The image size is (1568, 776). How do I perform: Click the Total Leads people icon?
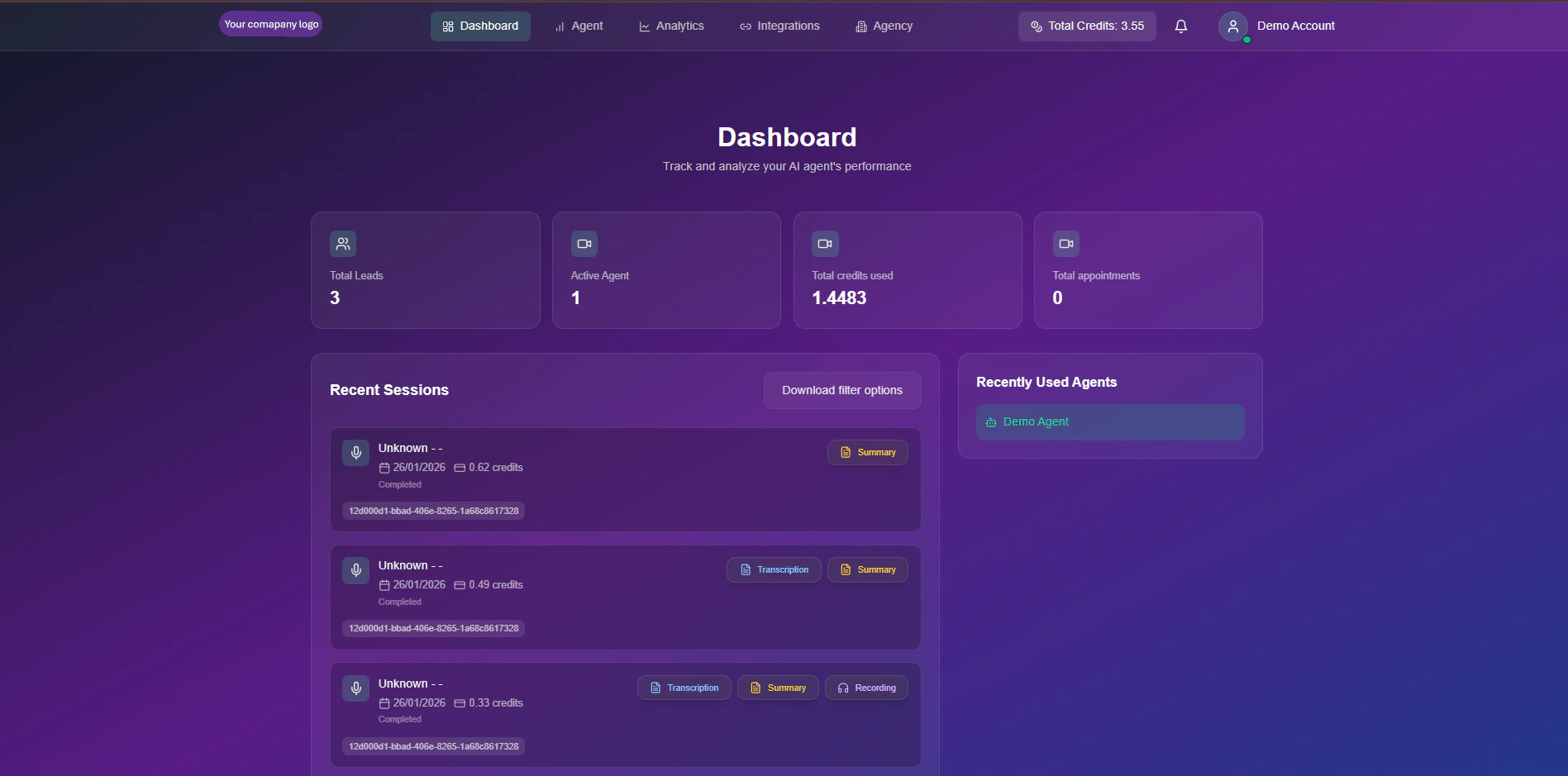click(342, 243)
